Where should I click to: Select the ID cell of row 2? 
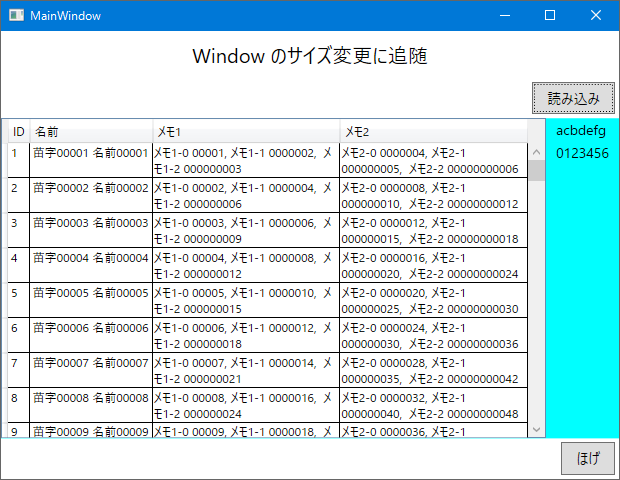point(19,195)
